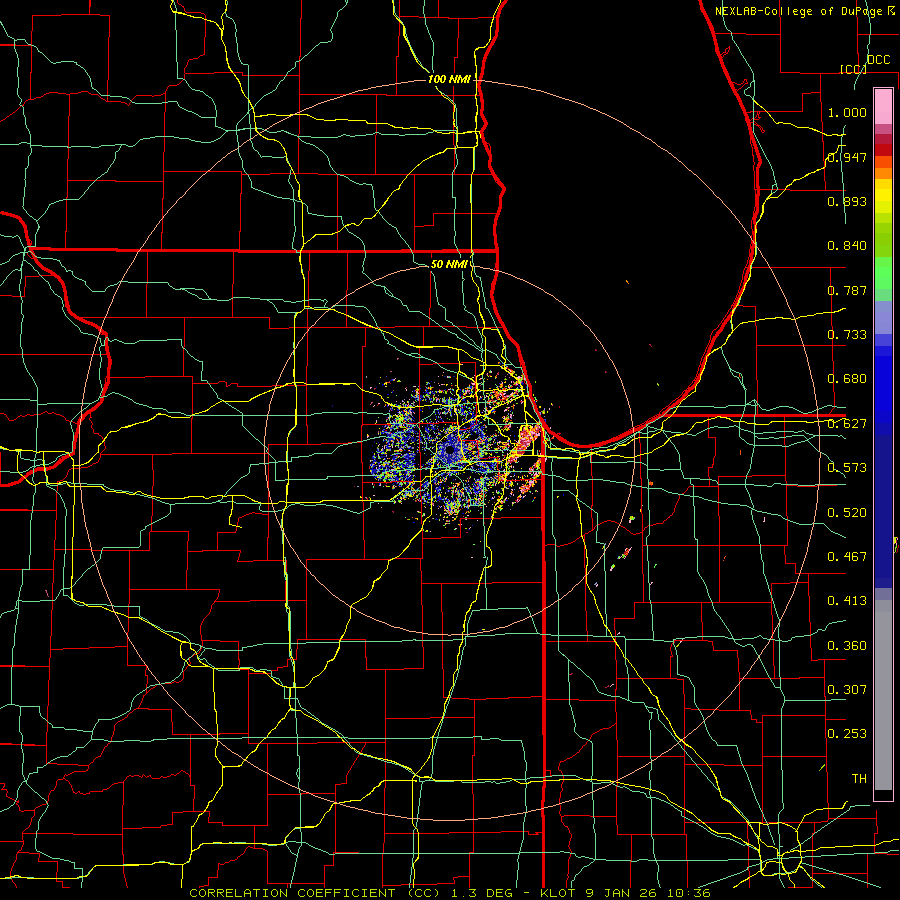The image size is (900, 900).
Task: Click the 0.627 scale value
Action: pyautogui.click(x=847, y=423)
